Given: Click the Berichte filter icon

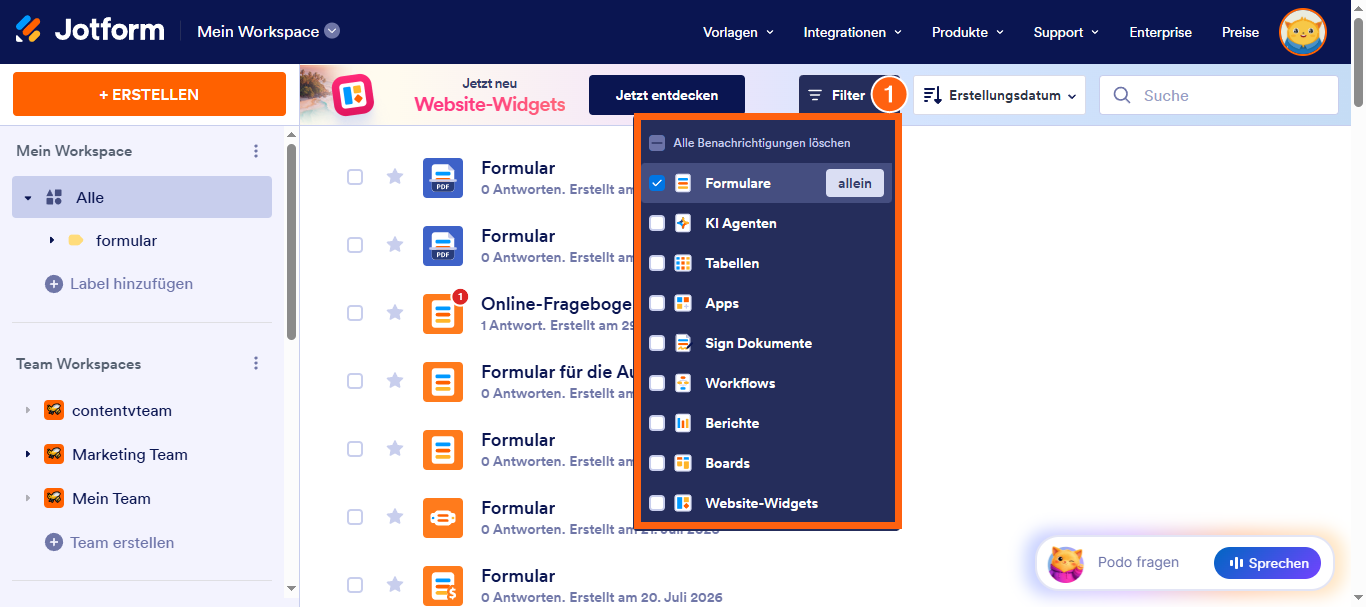Looking at the screenshot, I should point(683,423).
